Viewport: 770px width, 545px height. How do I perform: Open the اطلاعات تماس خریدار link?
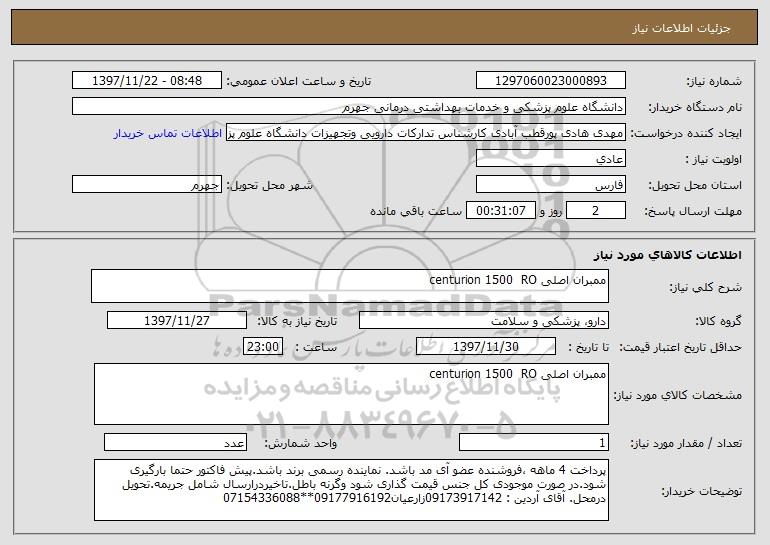[167, 134]
